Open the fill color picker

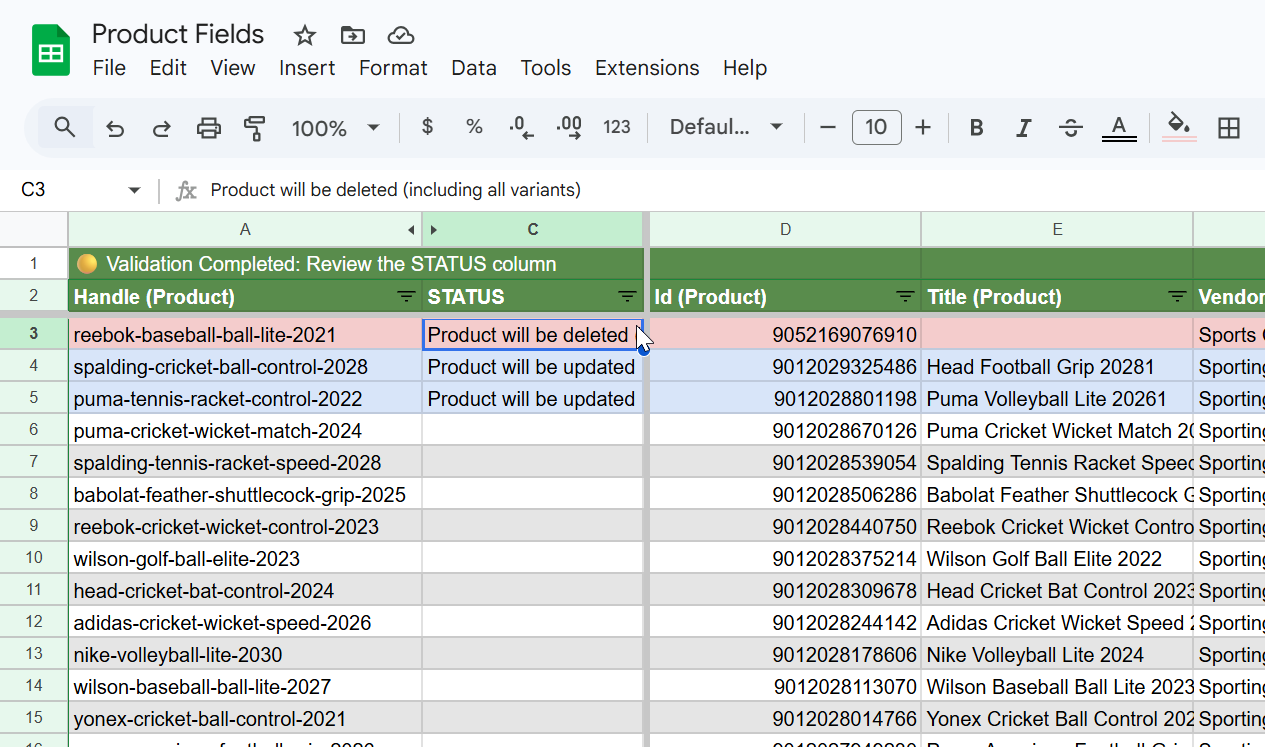coord(1178,127)
